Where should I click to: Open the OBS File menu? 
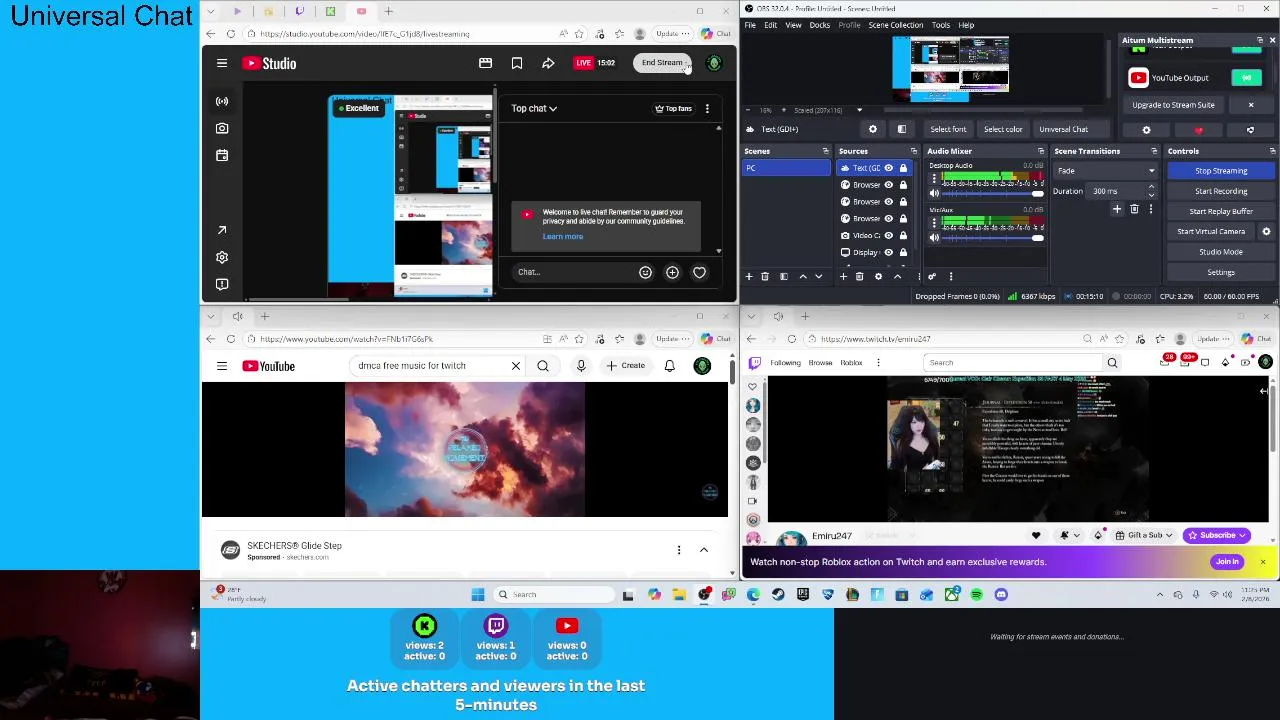(x=750, y=25)
